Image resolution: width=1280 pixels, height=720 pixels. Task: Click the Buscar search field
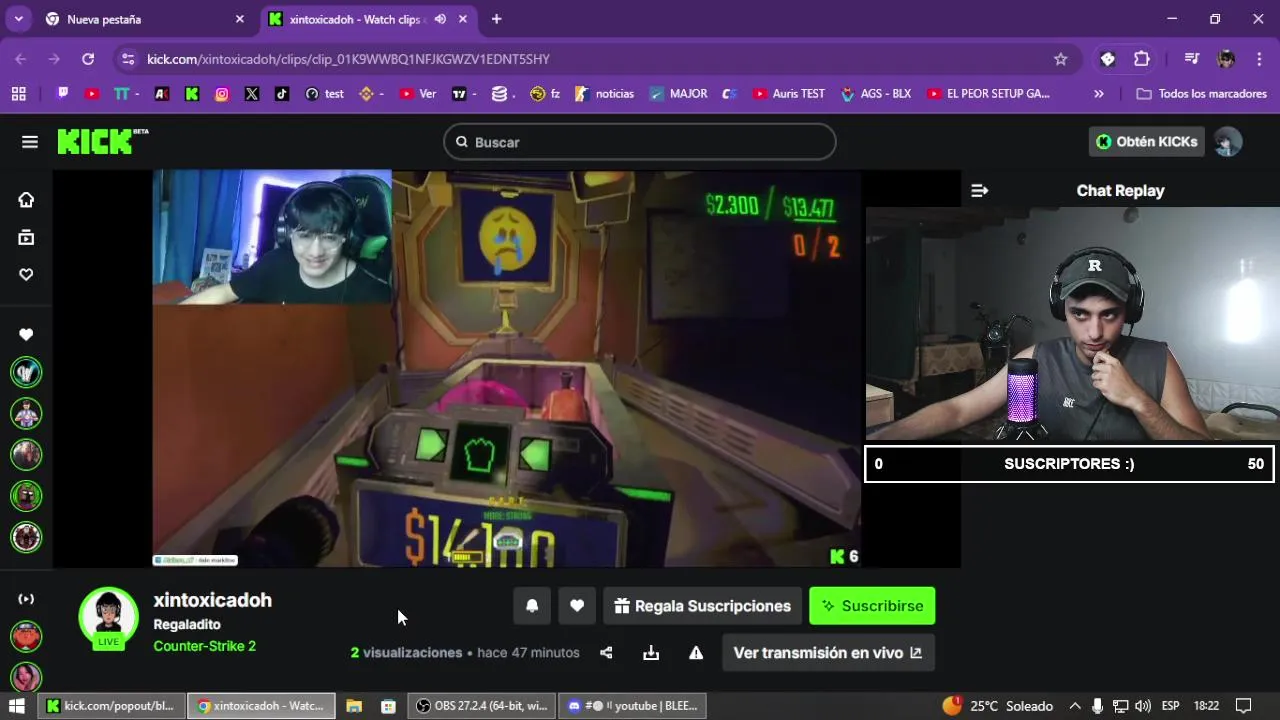pos(640,142)
